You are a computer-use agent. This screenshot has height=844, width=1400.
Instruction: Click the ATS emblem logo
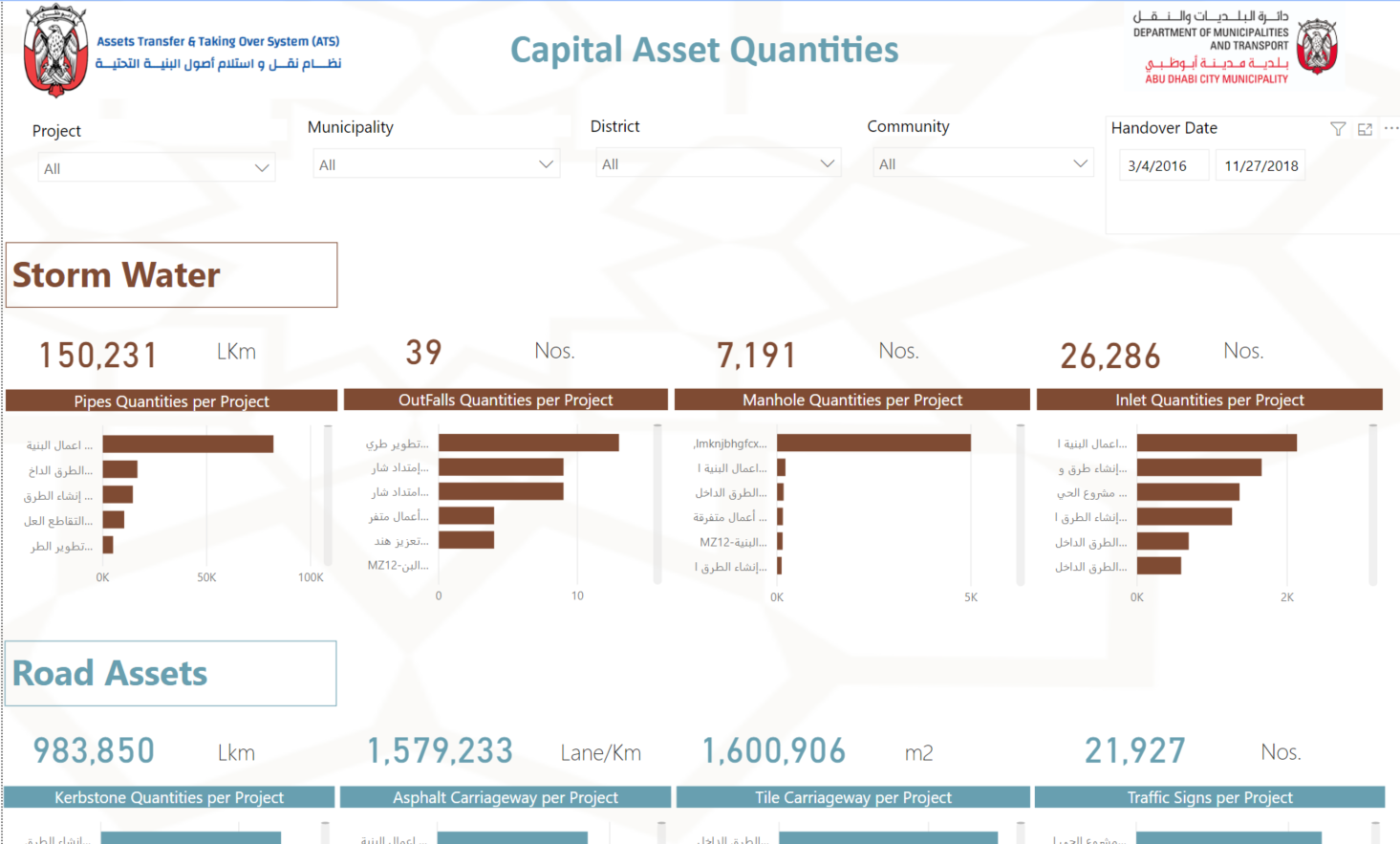55,51
